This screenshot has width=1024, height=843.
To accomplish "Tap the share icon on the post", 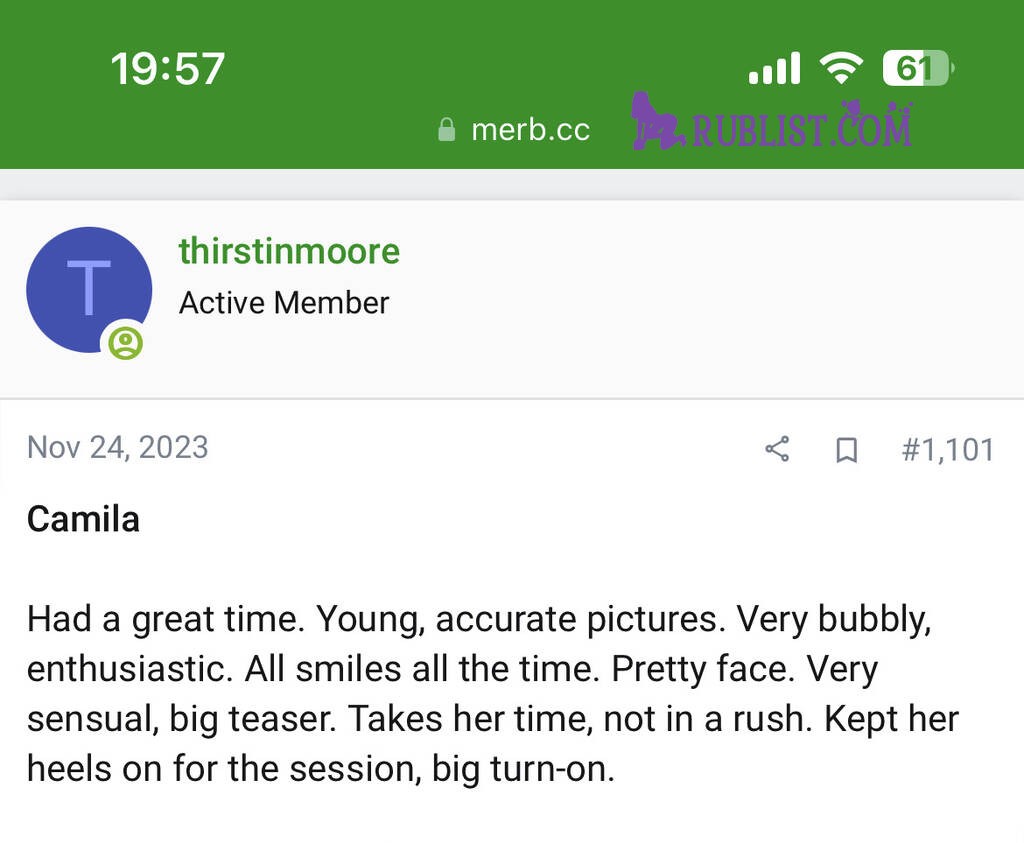I will 777,449.
